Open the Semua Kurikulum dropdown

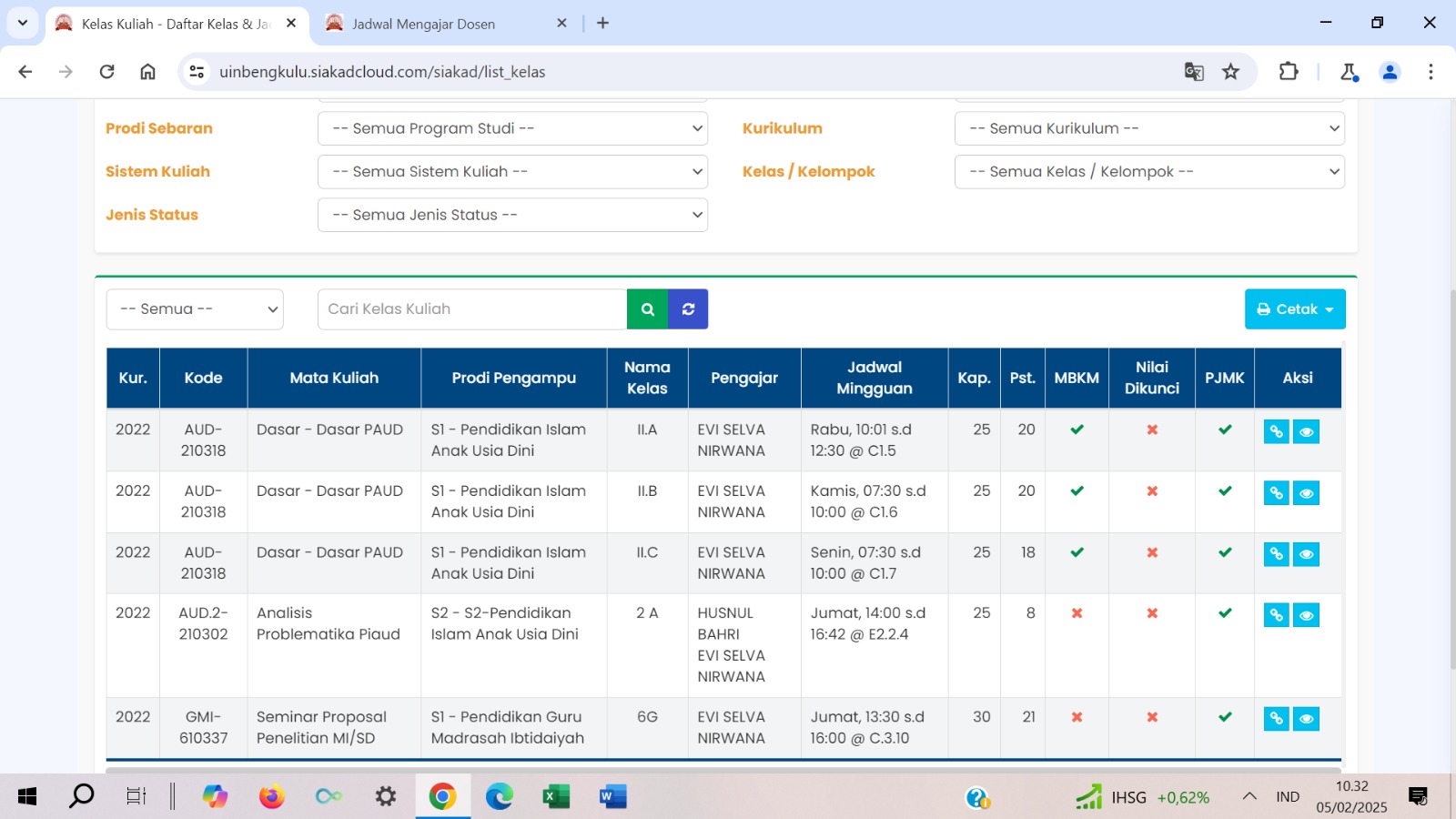pyautogui.click(x=1149, y=128)
